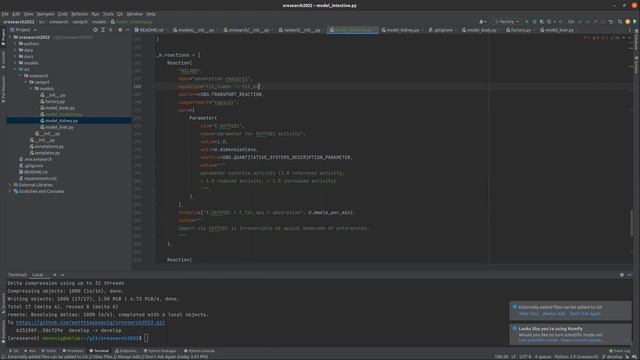The height and width of the screenshot is (360, 640).
Task: Open the Git menu
Action: 120,14
